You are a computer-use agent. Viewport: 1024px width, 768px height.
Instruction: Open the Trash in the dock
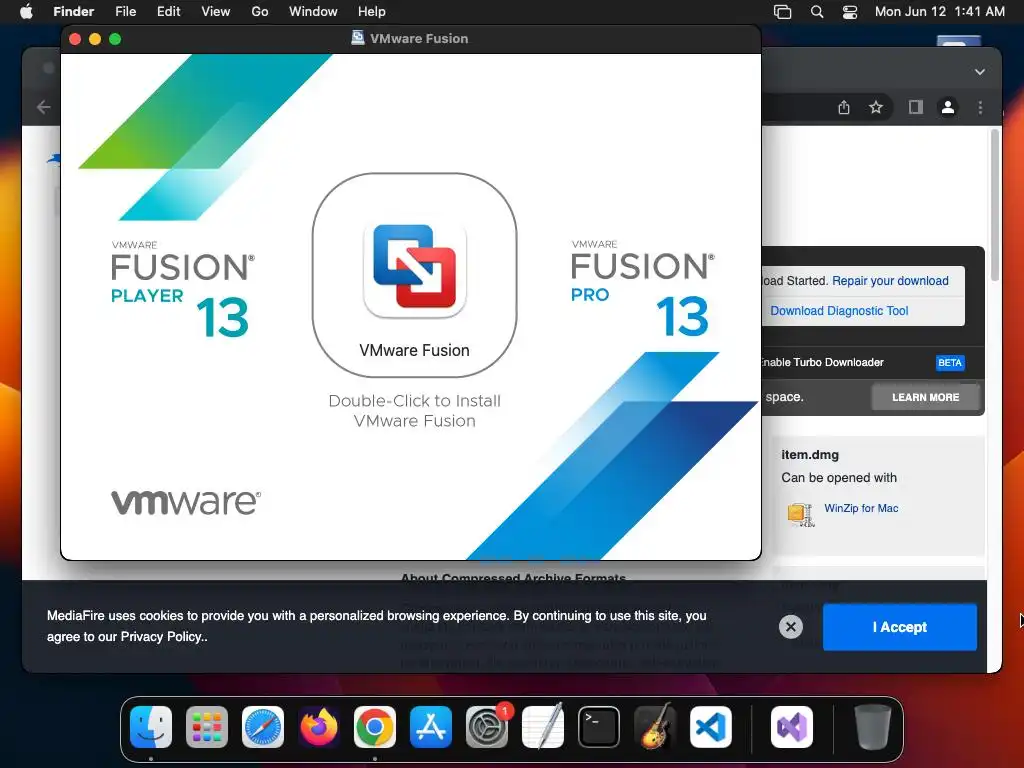coord(872,727)
